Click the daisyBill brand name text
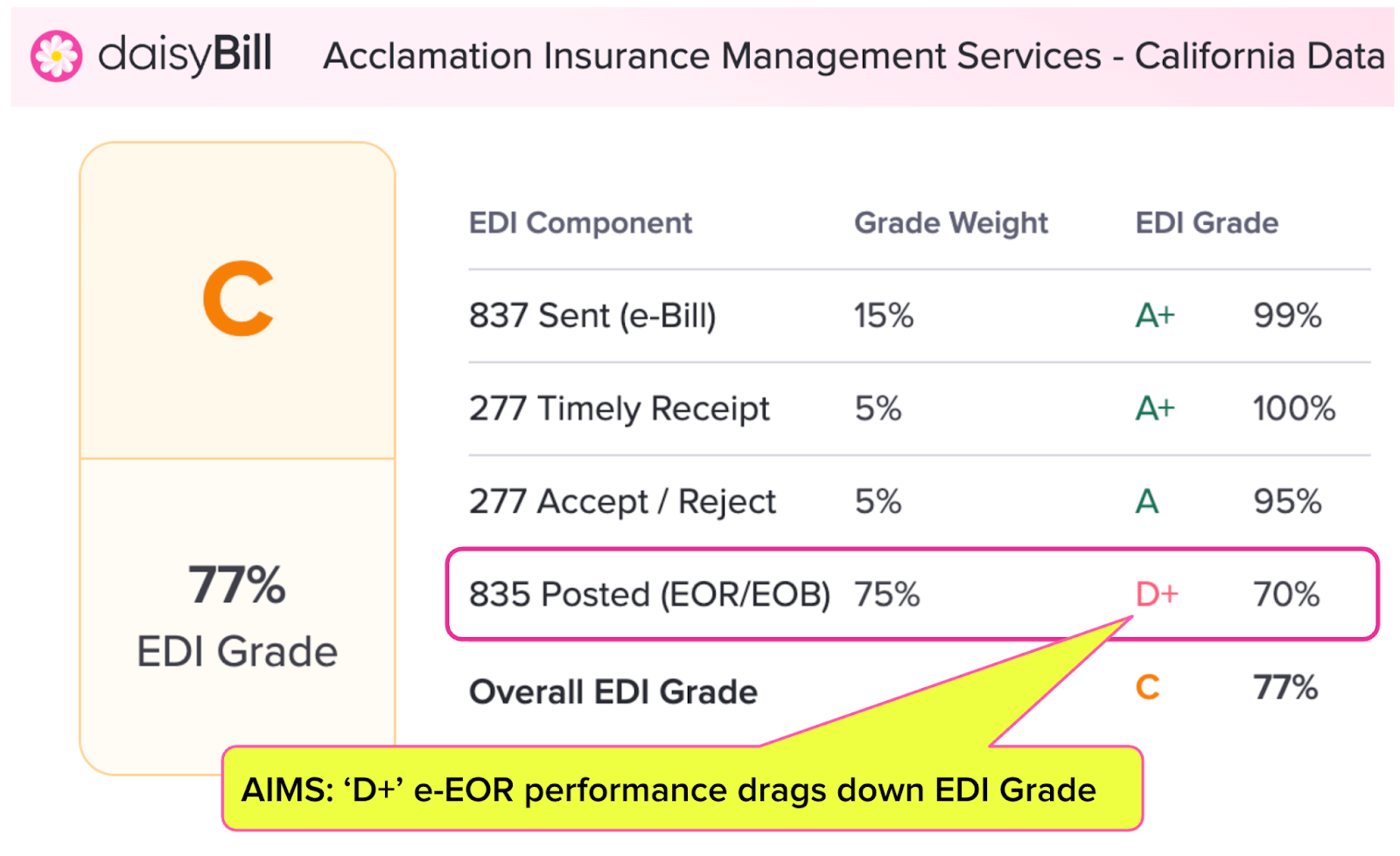The width and height of the screenshot is (1400, 856). [185, 55]
